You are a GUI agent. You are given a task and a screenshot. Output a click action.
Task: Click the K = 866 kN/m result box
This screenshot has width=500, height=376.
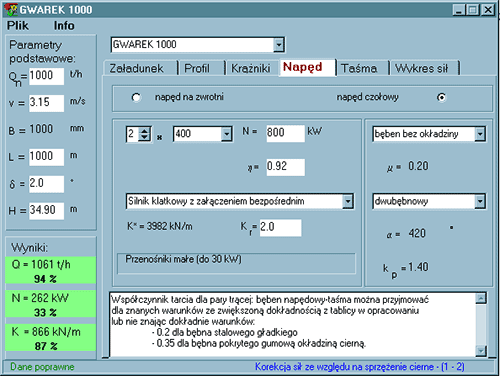[51, 338]
